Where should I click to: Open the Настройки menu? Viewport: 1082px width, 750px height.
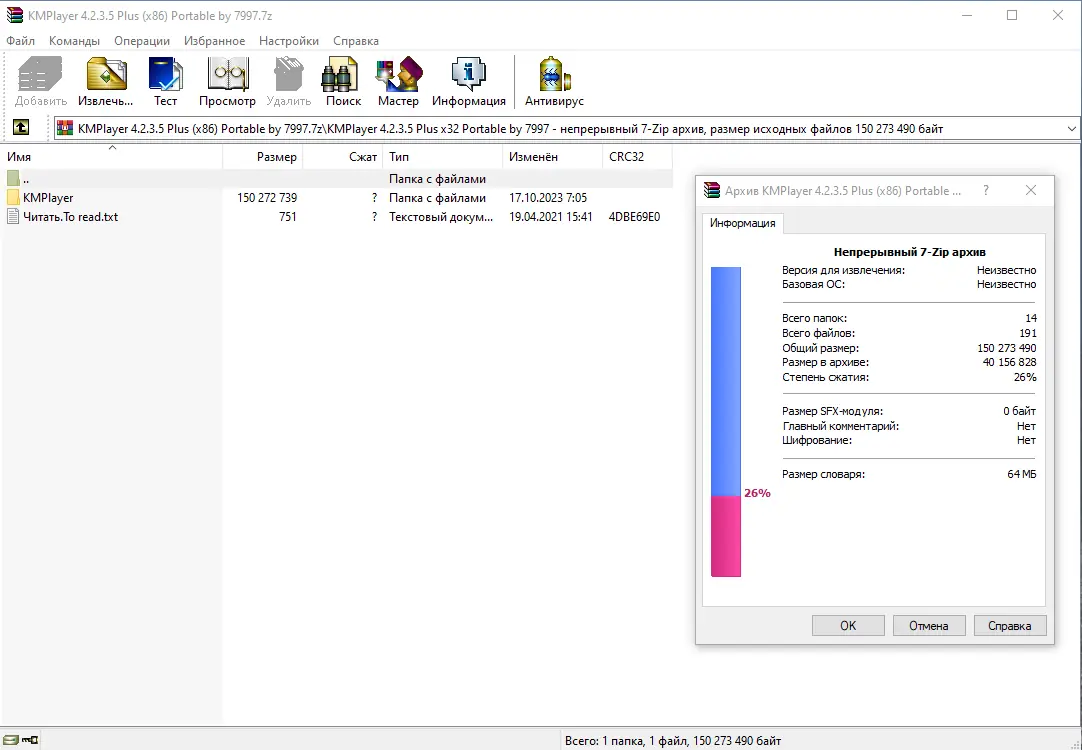(289, 41)
